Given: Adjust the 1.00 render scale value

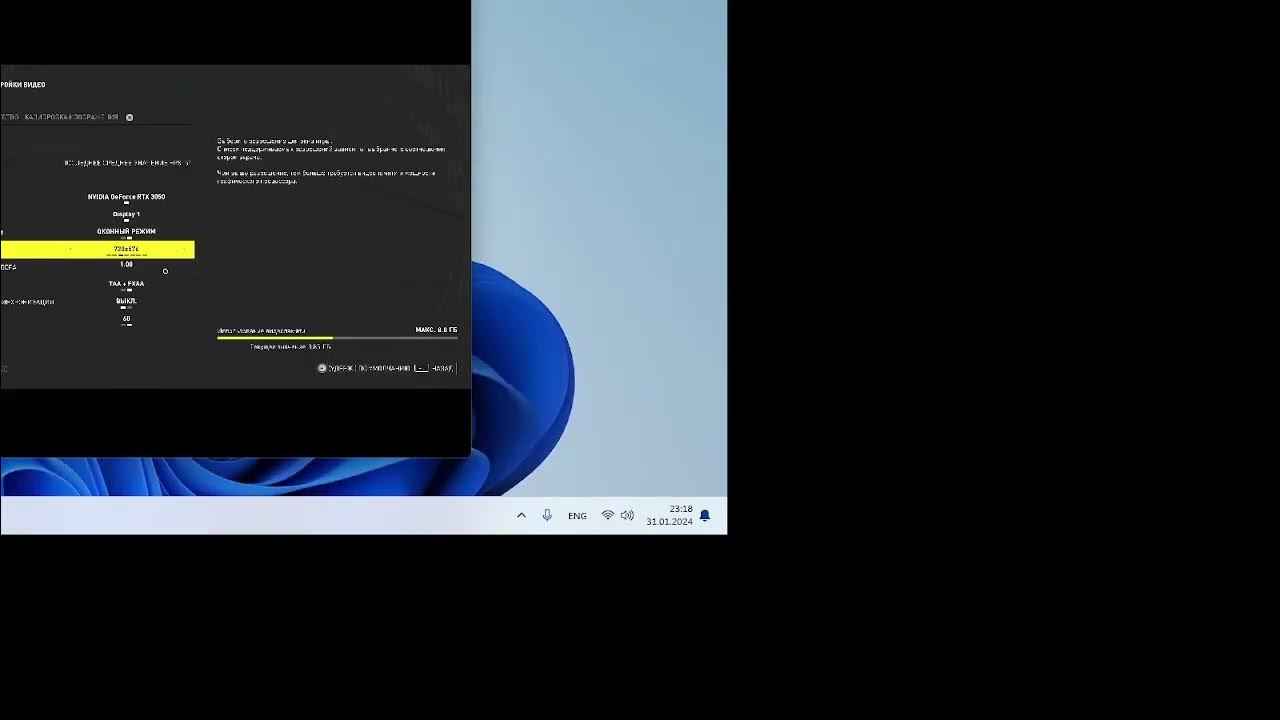Looking at the screenshot, I should (x=126, y=264).
